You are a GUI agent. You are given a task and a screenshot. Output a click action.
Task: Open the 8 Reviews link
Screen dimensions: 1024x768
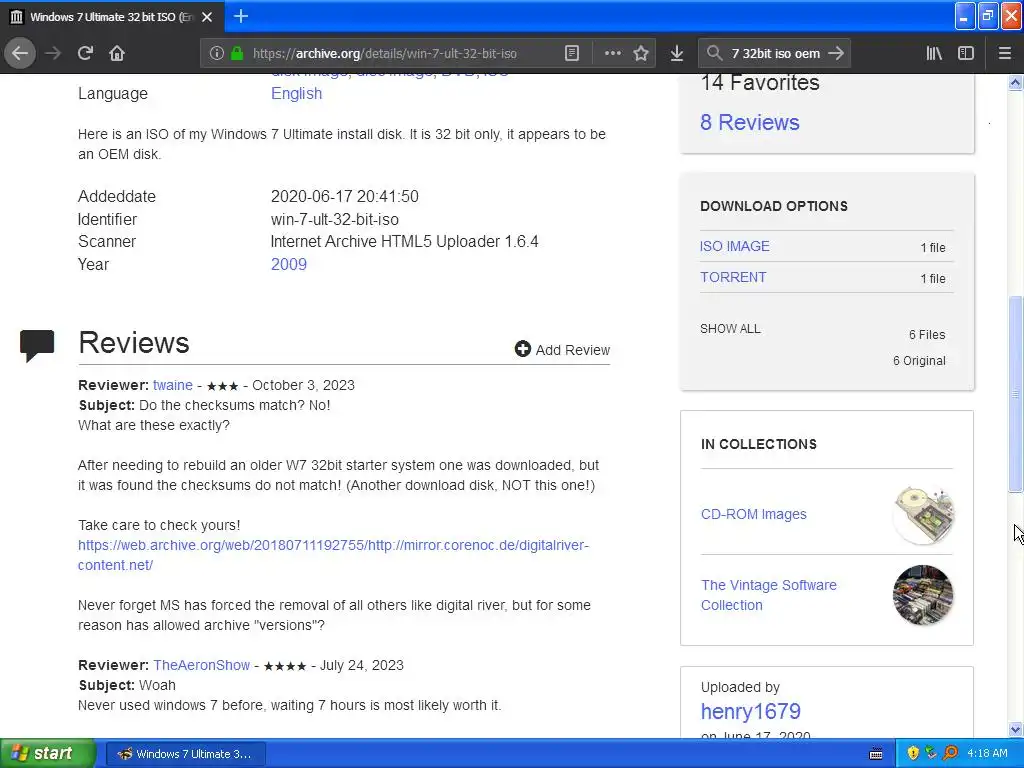(x=750, y=122)
